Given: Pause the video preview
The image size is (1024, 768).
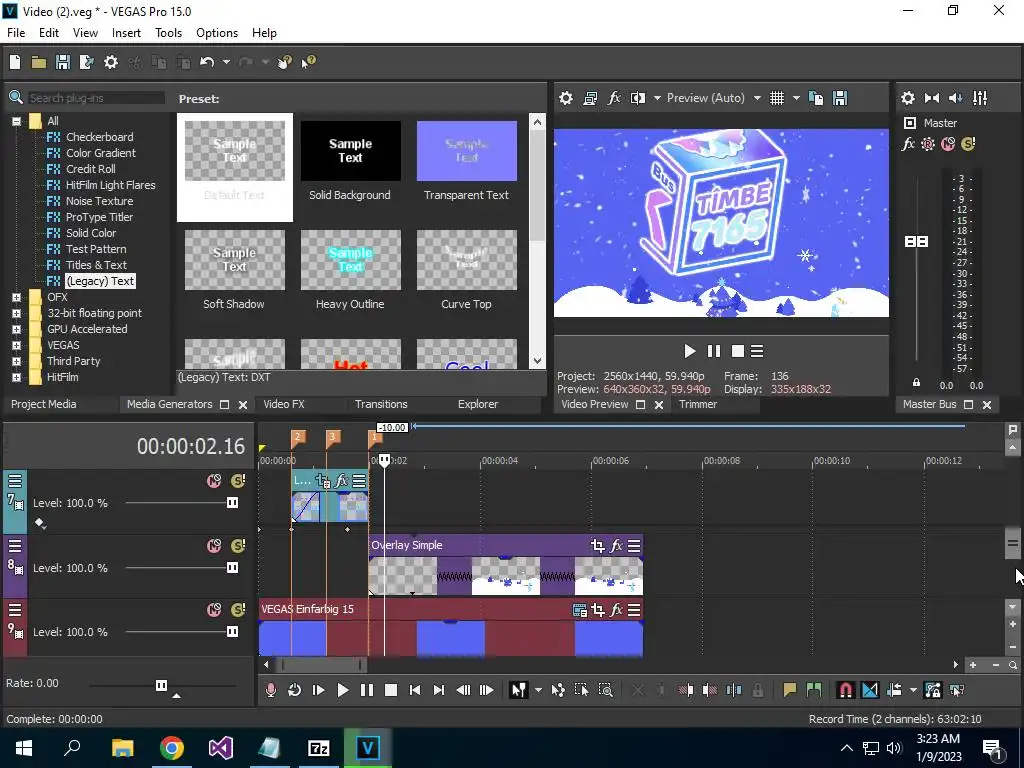Looking at the screenshot, I should pos(714,351).
